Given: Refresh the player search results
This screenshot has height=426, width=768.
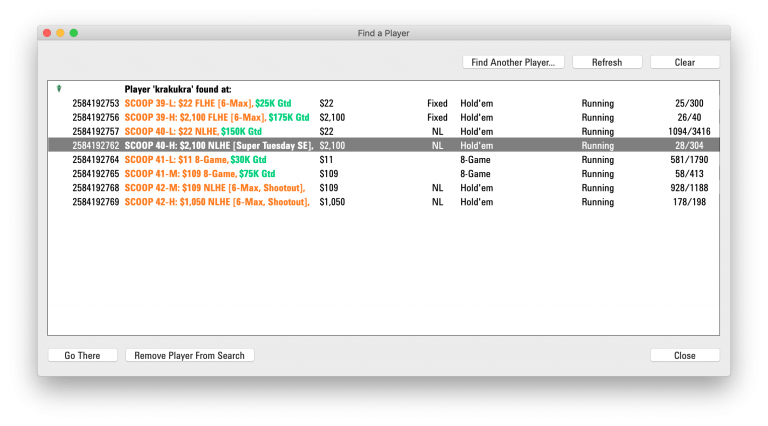Looking at the screenshot, I should pyautogui.click(x=607, y=62).
